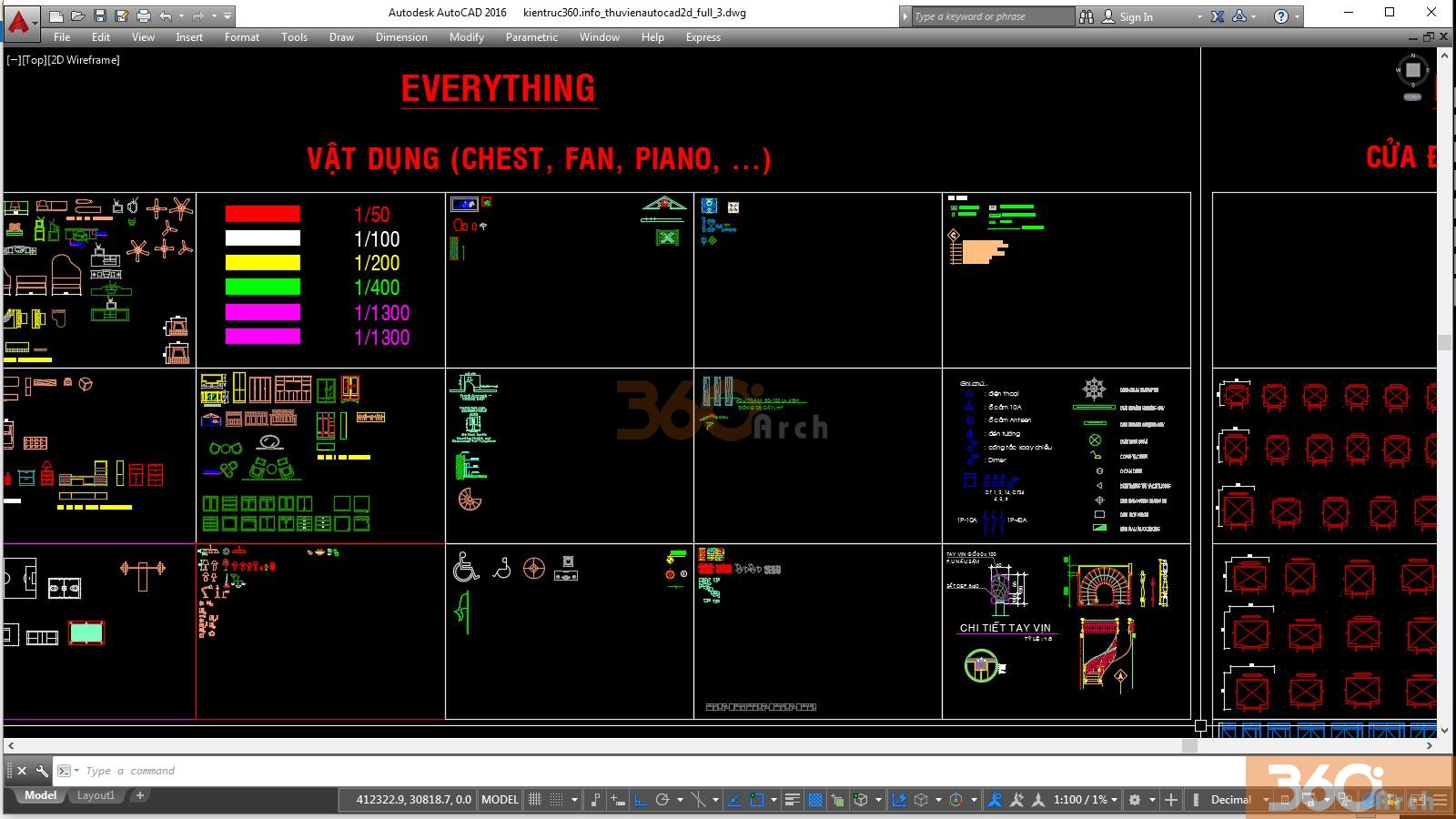Click the Isometric Drafting icon
This screenshot has height=819, width=1456.
(x=698, y=800)
